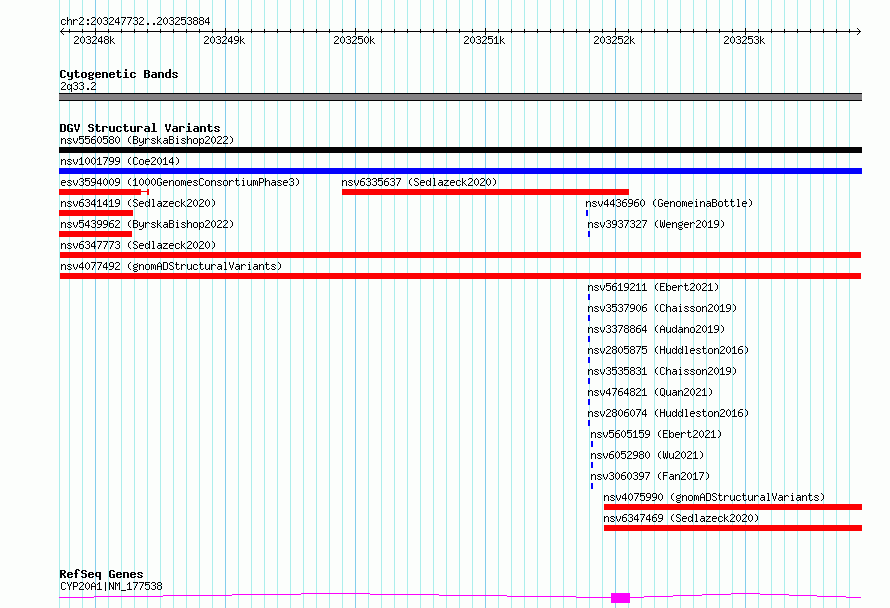Open nsv2806074 (Huddleston2016) label
The width and height of the screenshot is (890, 608).
pyautogui.click(x=668, y=413)
